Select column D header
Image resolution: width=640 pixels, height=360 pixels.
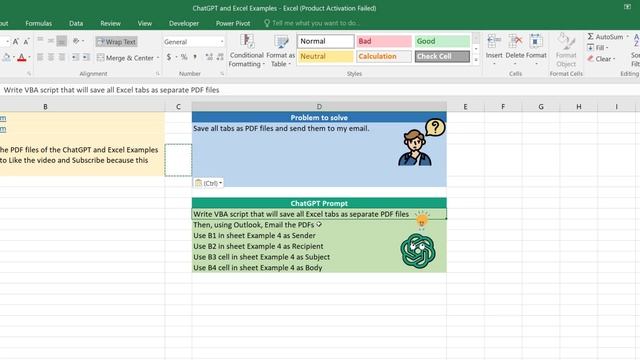[319, 107]
